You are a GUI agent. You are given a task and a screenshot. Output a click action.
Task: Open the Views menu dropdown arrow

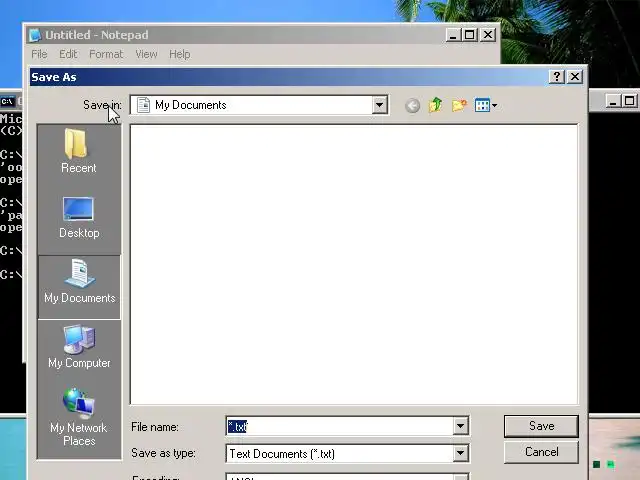tap(494, 106)
